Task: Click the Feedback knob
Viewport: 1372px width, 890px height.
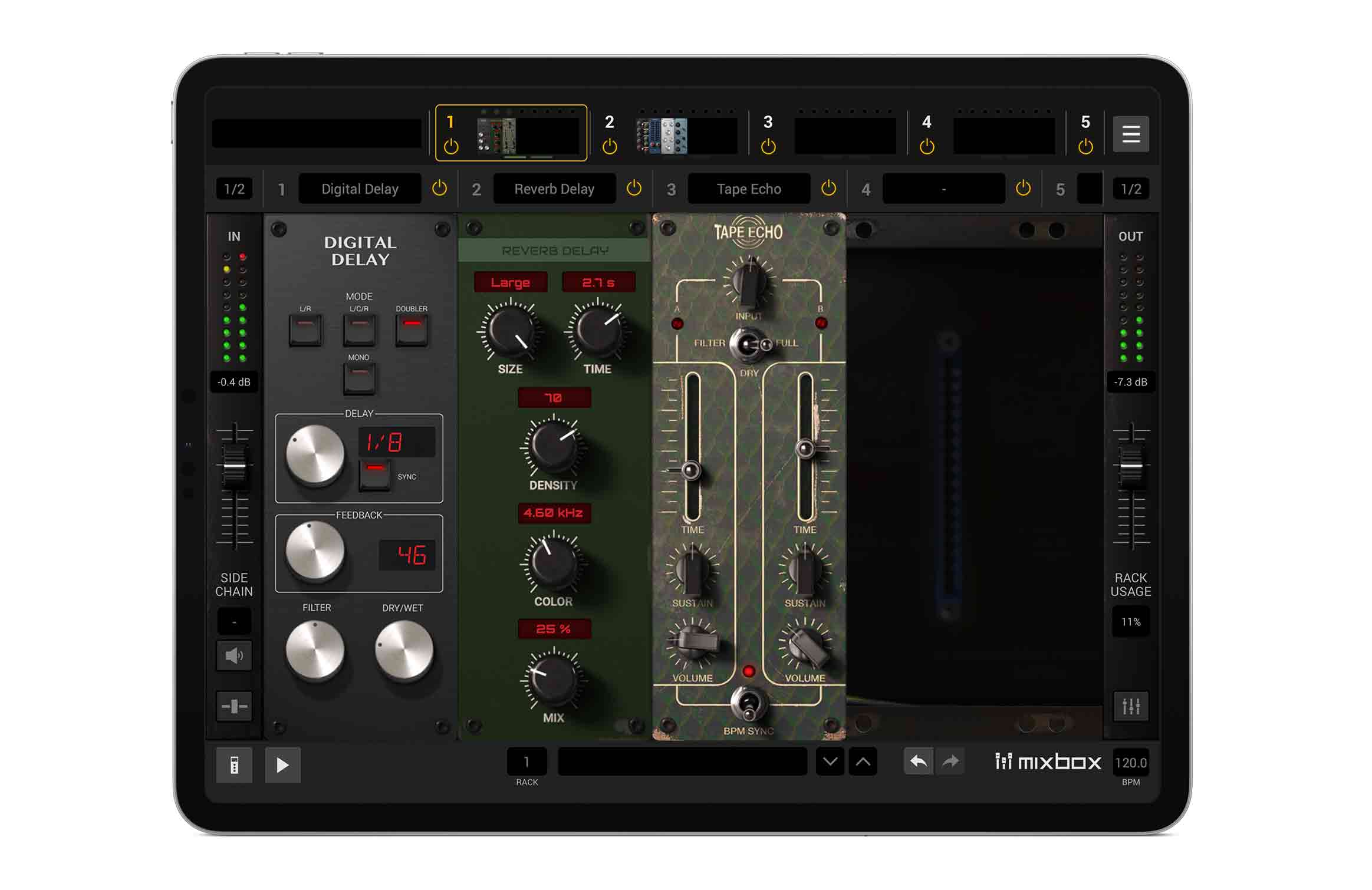Action: (315, 551)
